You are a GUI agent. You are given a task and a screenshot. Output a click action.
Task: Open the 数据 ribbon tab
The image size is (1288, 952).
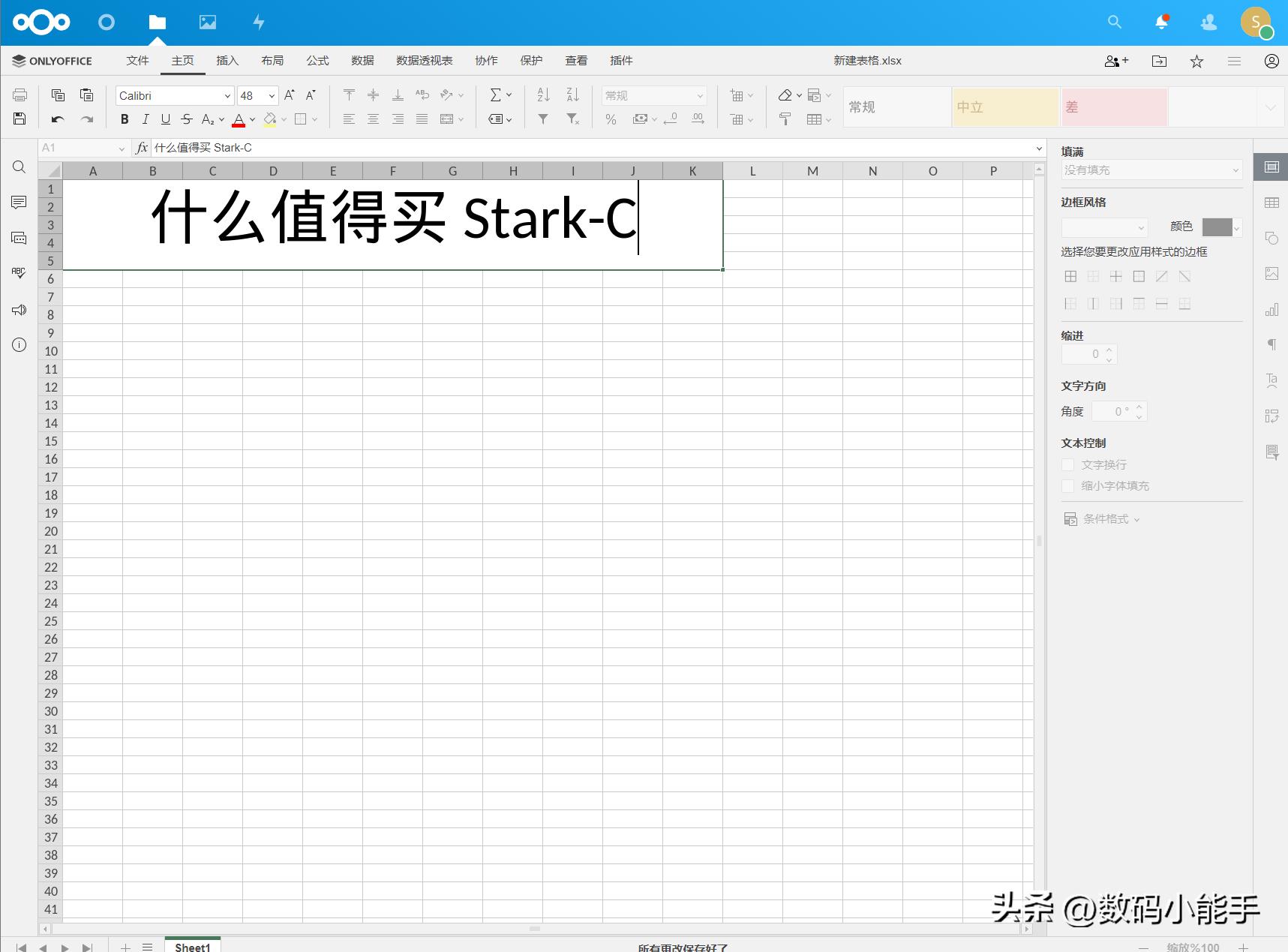click(x=362, y=61)
